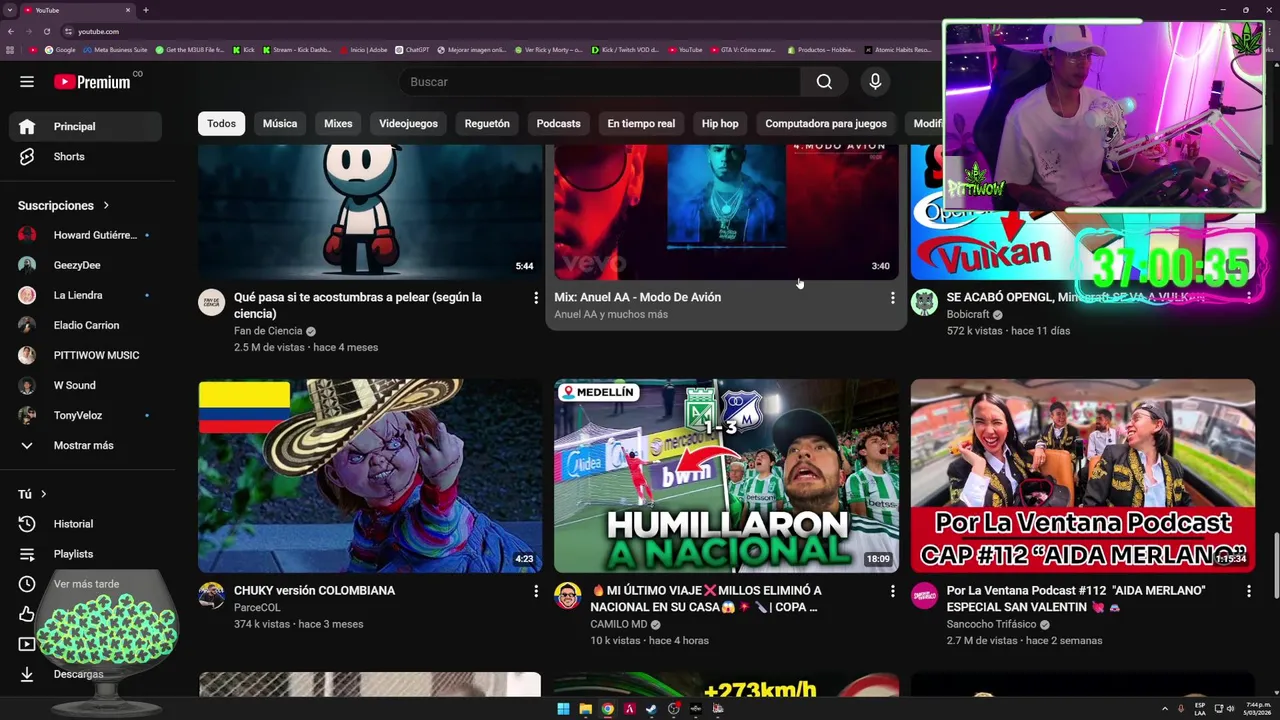Open the Meta Business Suite bookmark
The height and width of the screenshot is (720, 1280).
point(115,49)
